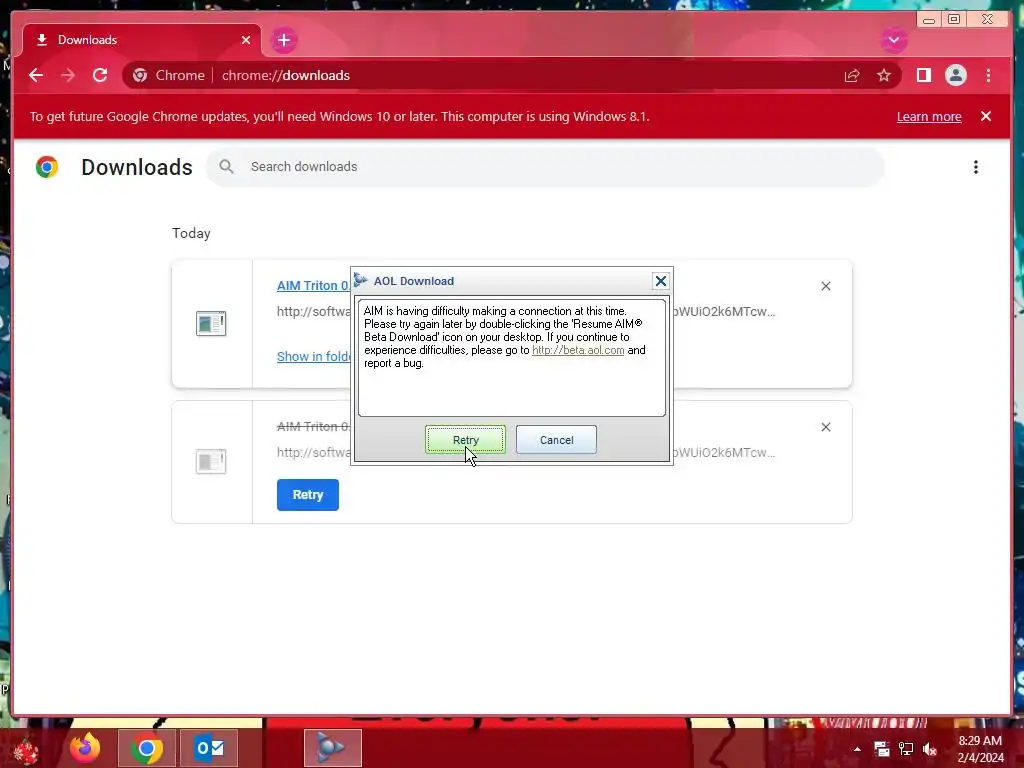Click the Show in folder link
The height and width of the screenshot is (768, 1024).
tap(313, 357)
